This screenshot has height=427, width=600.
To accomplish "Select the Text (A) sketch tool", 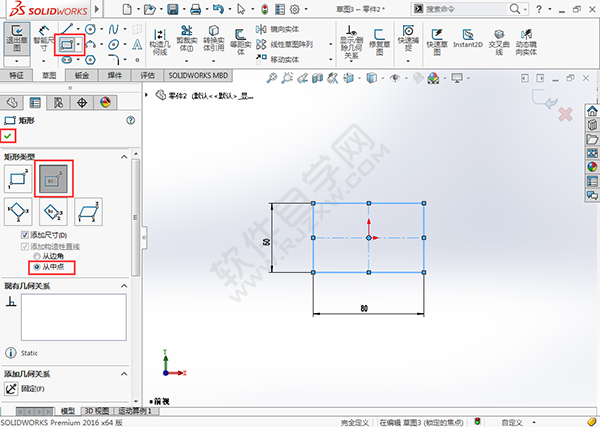I will tap(137, 45).
